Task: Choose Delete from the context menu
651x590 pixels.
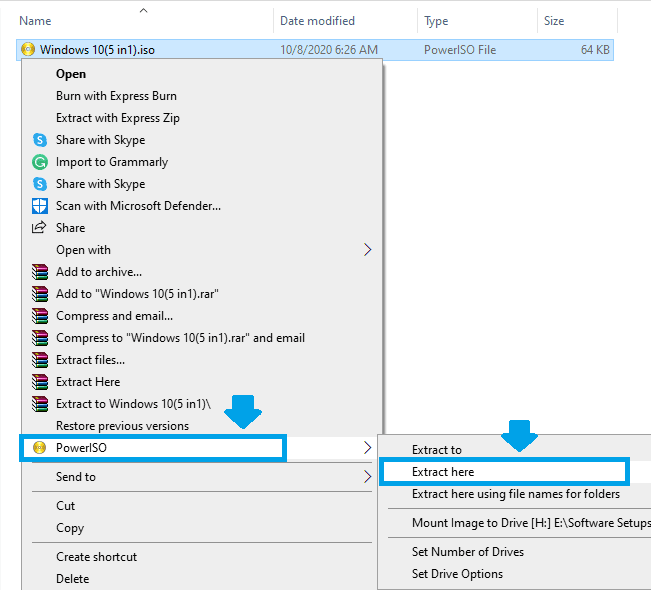Action: (x=73, y=579)
